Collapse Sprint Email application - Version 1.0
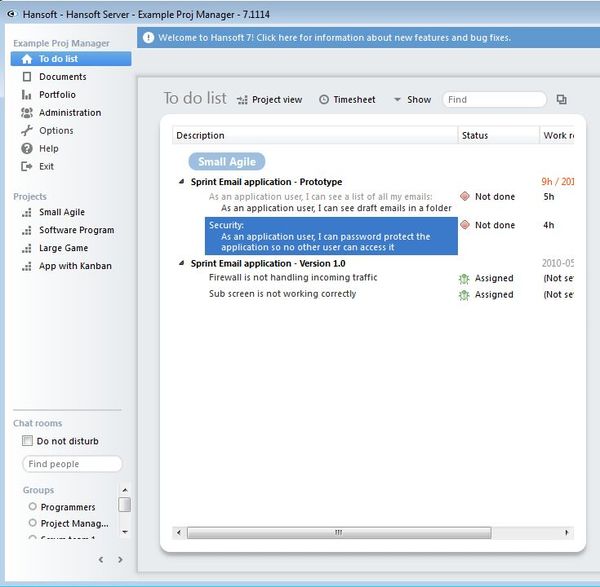Image resolution: width=600 pixels, height=587 pixels. [x=181, y=263]
